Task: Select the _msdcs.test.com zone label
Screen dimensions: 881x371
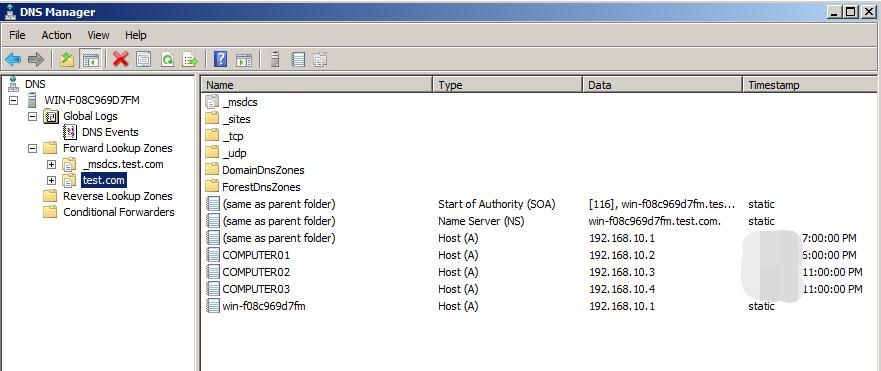Action: [x=122, y=165]
